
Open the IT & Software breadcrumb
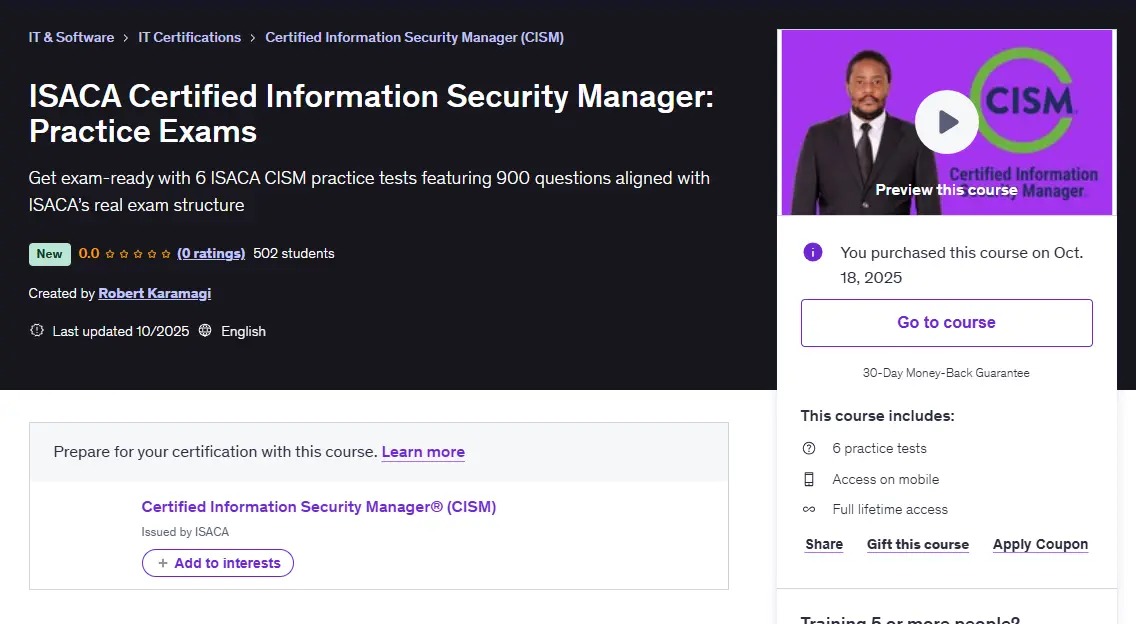[71, 37]
